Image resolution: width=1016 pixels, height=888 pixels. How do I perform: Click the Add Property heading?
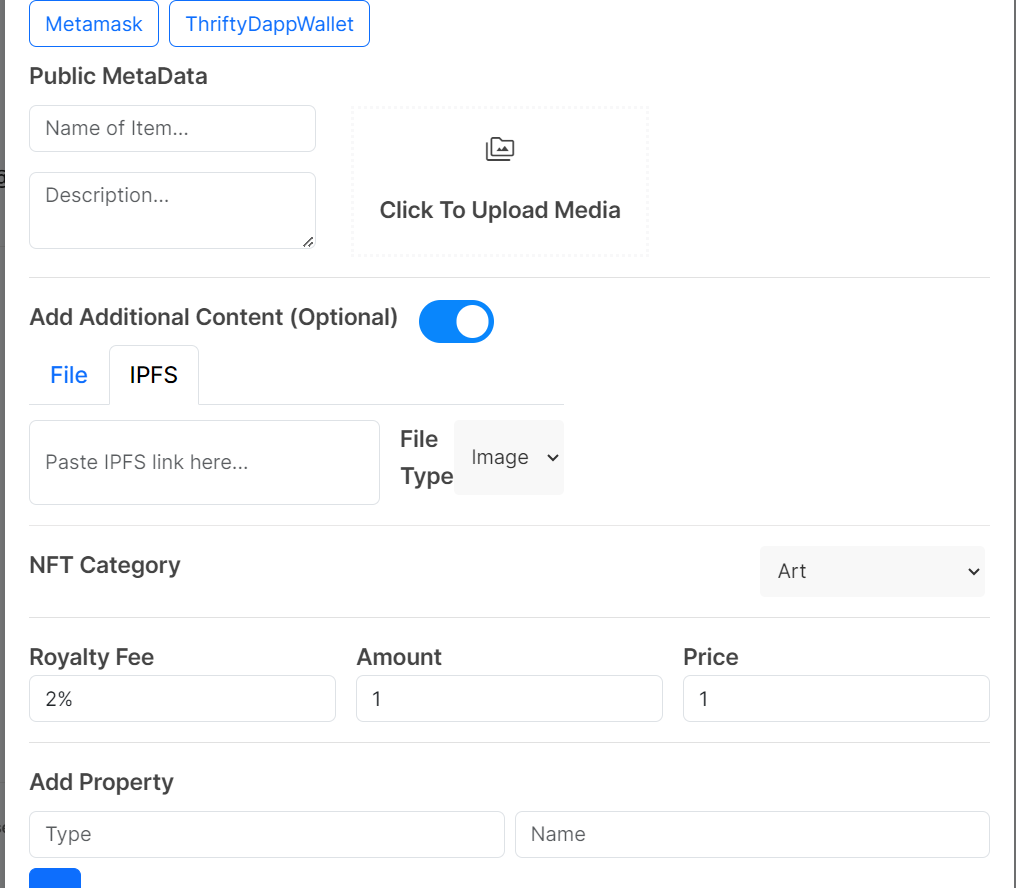click(102, 782)
